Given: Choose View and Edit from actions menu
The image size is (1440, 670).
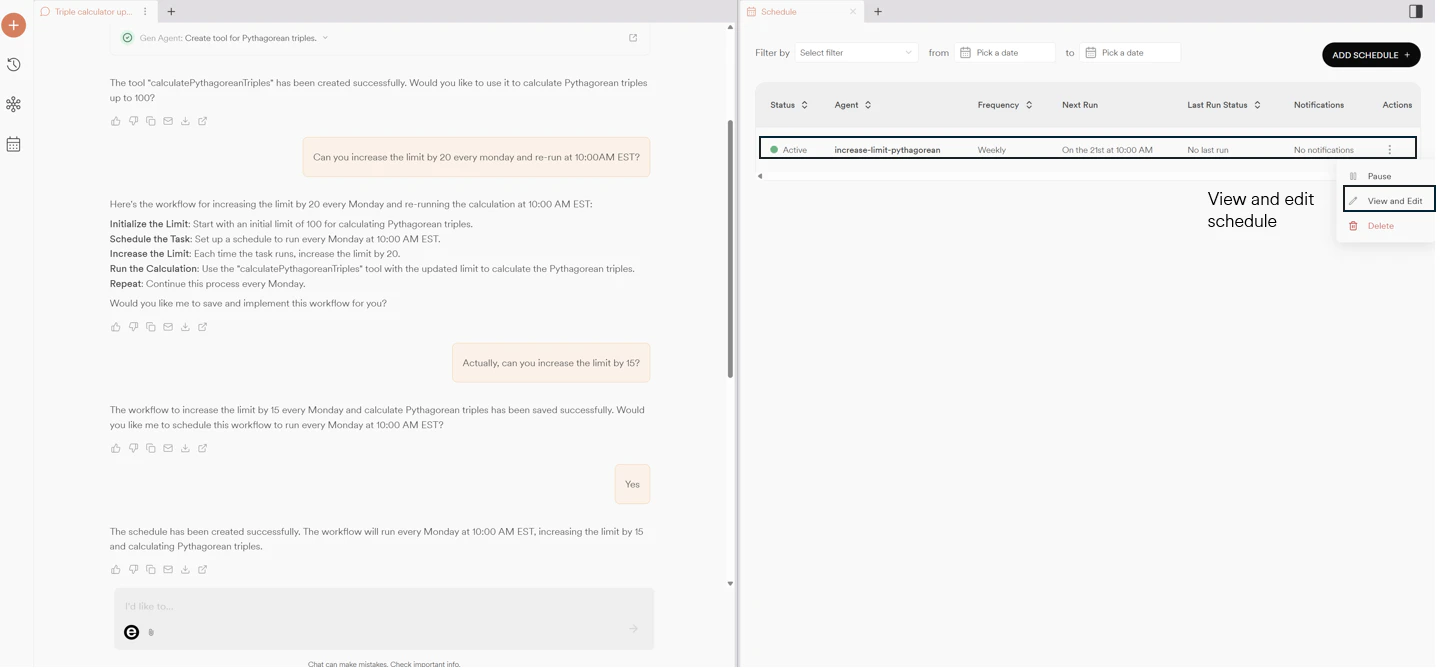Looking at the screenshot, I should click(x=1389, y=201).
